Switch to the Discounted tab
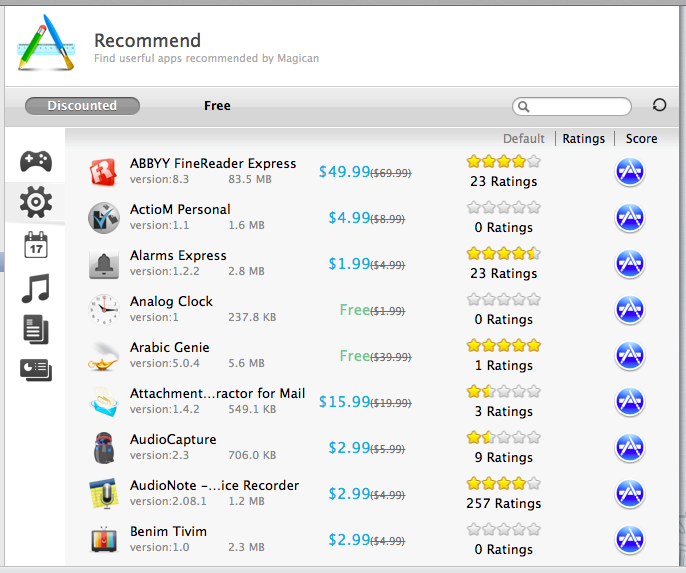Screen dimensions: 686x573 (82, 106)
